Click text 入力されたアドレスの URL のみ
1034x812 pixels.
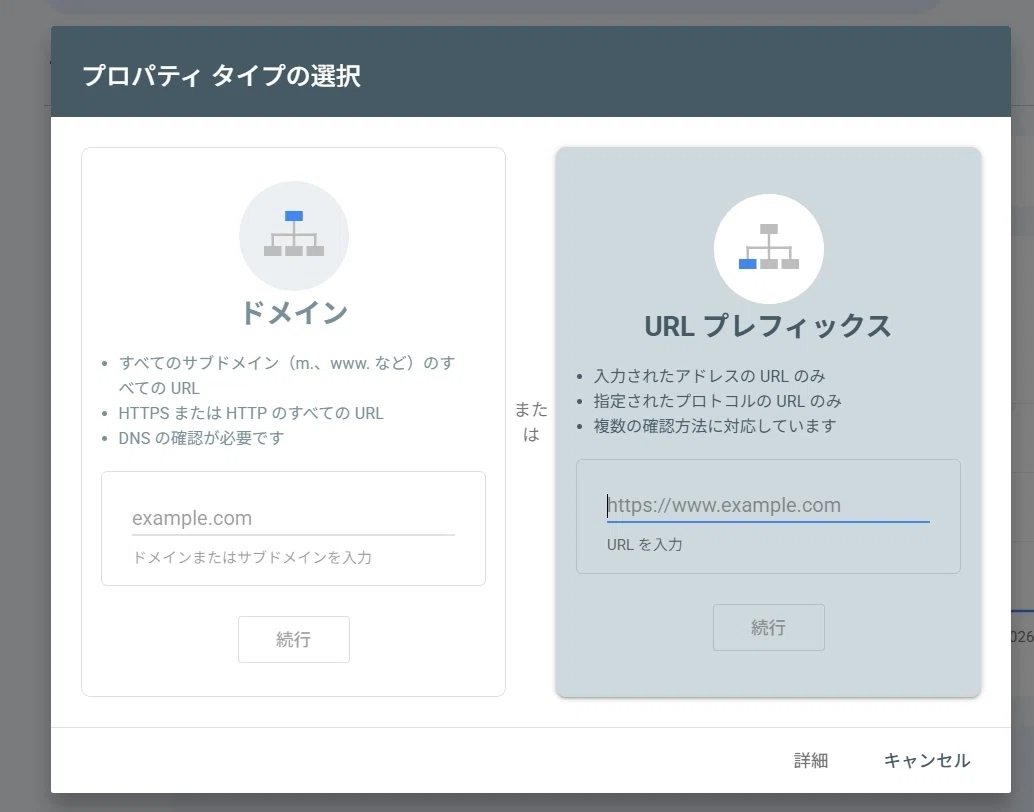709,376
